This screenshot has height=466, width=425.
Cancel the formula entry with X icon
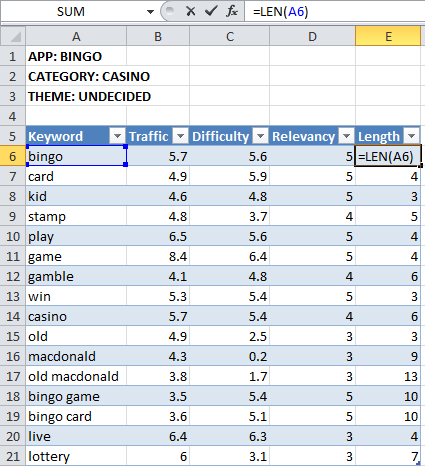[191, 11]
